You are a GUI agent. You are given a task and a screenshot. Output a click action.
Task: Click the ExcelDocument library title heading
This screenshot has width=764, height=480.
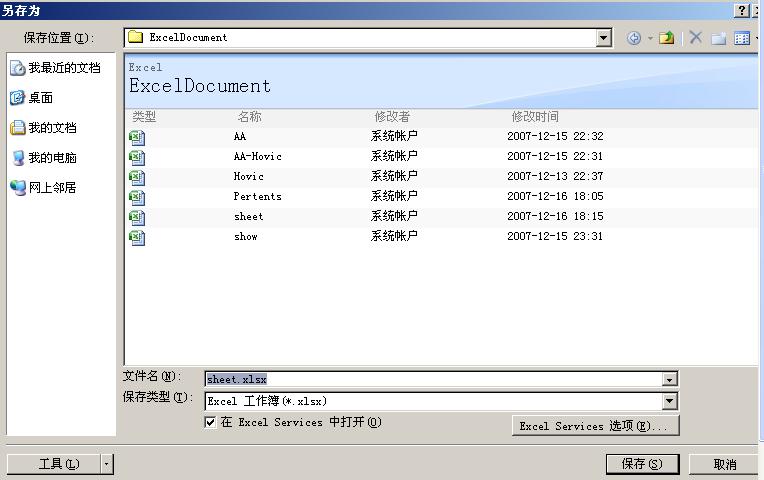pos(200,86)
